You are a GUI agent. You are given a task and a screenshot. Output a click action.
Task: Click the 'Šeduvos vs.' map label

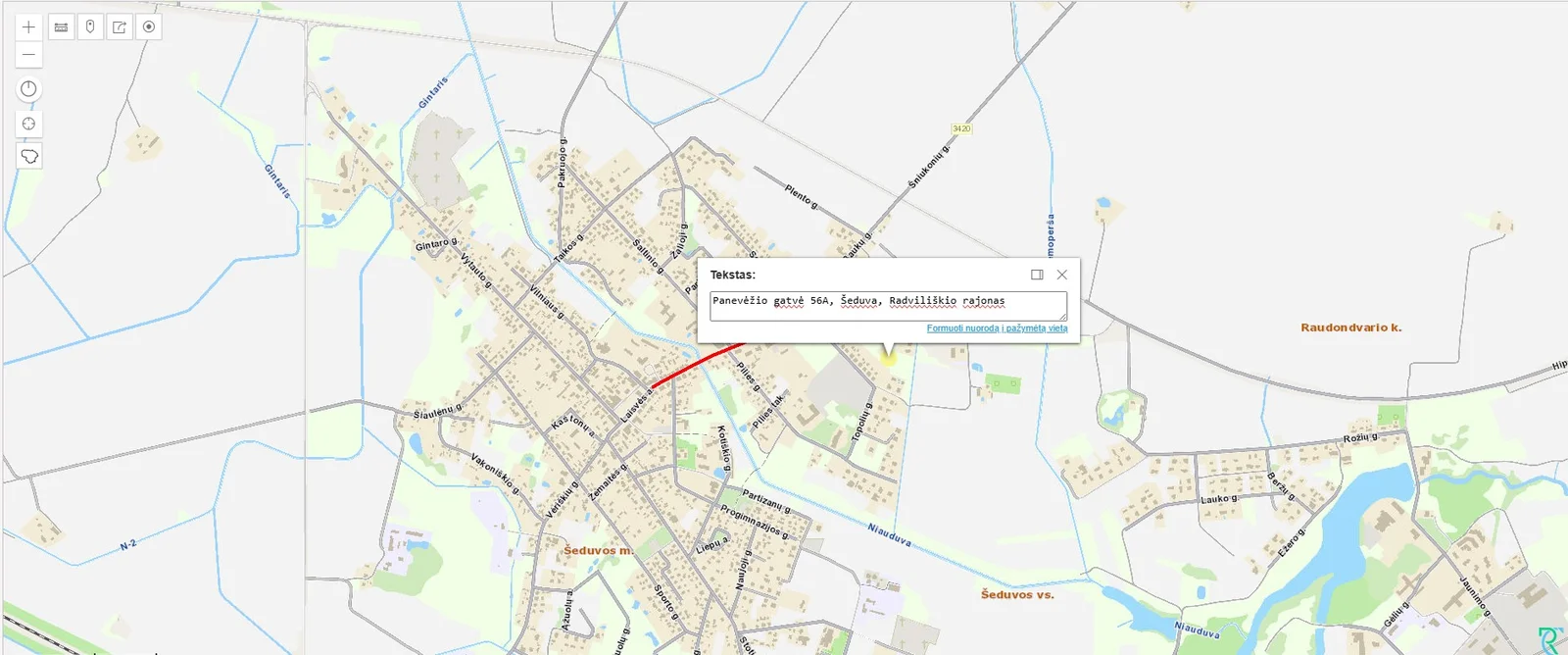(x=1017, y=594)
